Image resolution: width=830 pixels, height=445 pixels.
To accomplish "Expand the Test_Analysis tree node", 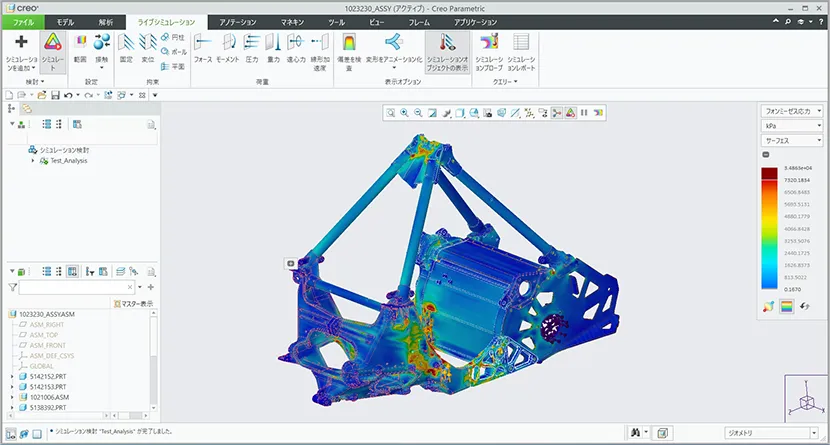I will coord(33,161).
